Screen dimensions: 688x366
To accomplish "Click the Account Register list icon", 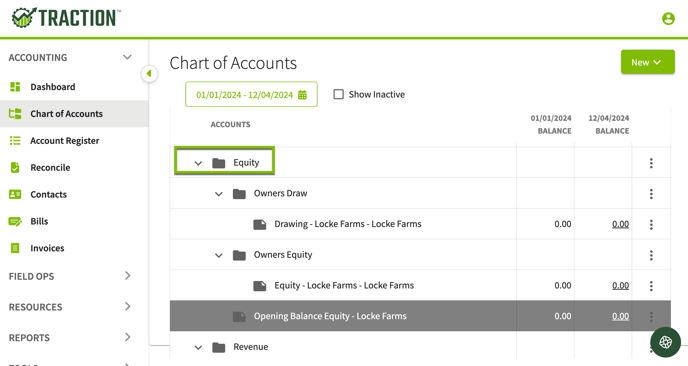I will [15, 140].
